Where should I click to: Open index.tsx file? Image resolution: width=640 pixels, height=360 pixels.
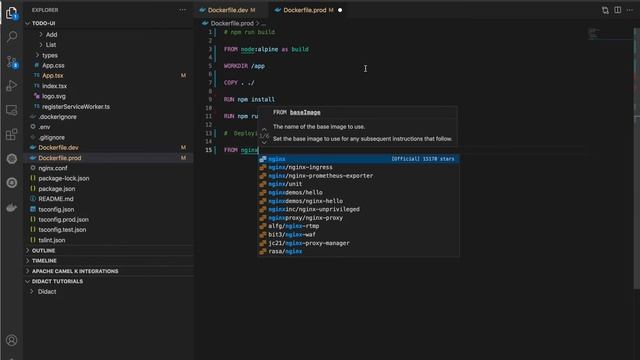[108, 86]
